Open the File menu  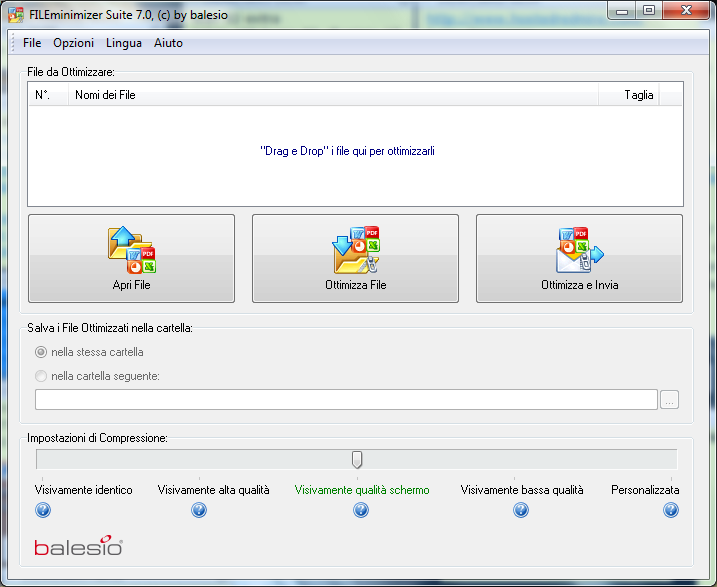pyautogui.click(x=32, y=43)
